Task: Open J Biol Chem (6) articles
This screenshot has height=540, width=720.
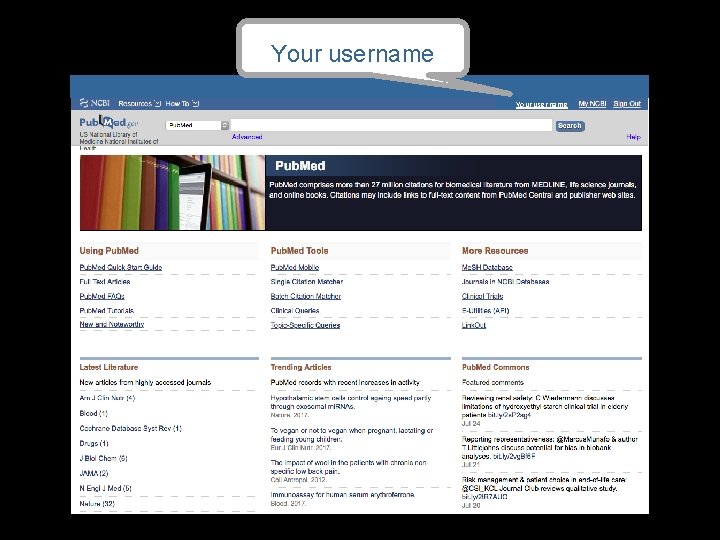Action: [103, 458]
